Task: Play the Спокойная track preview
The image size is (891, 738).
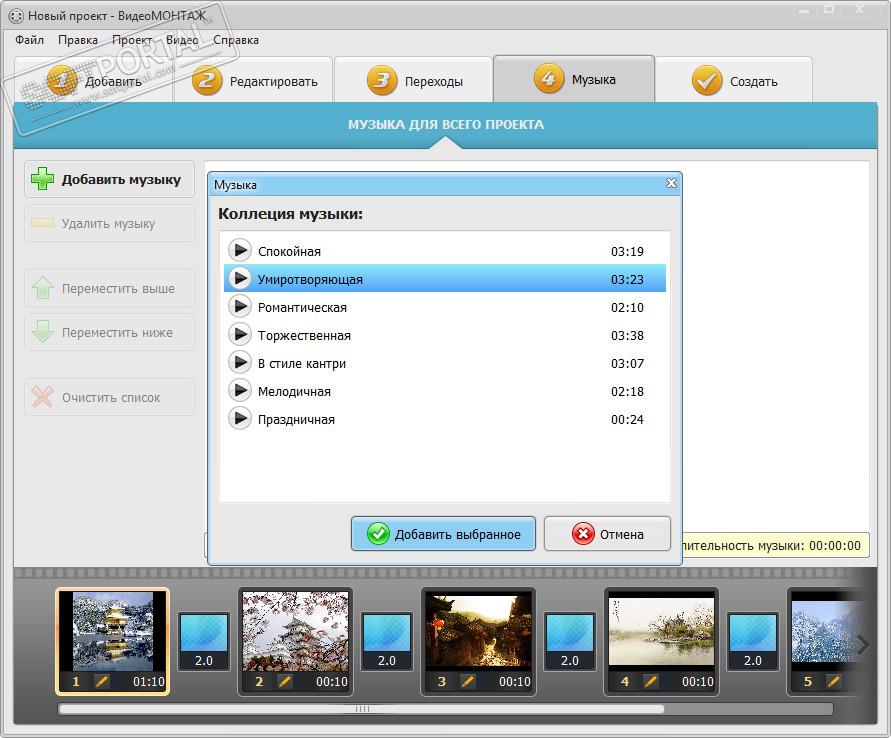Action: coord(240,250)
